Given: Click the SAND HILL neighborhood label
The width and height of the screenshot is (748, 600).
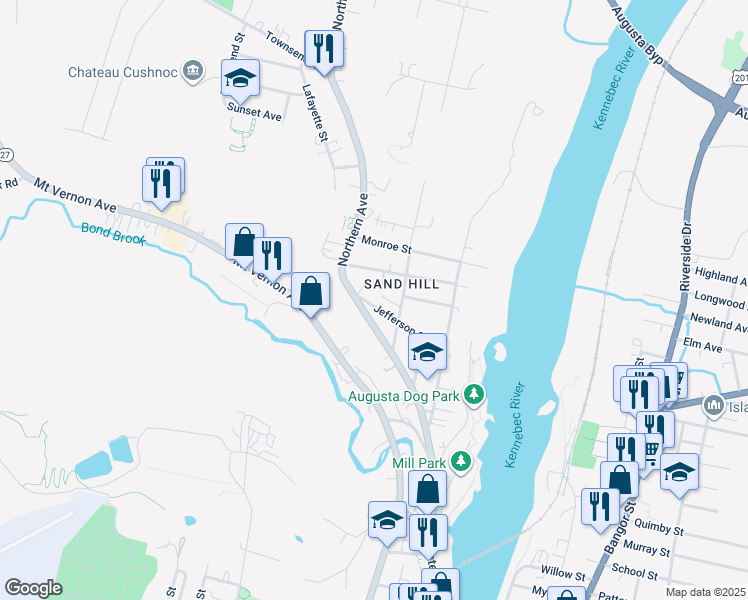Looking at the screenshot, I should tap(401, 284).
